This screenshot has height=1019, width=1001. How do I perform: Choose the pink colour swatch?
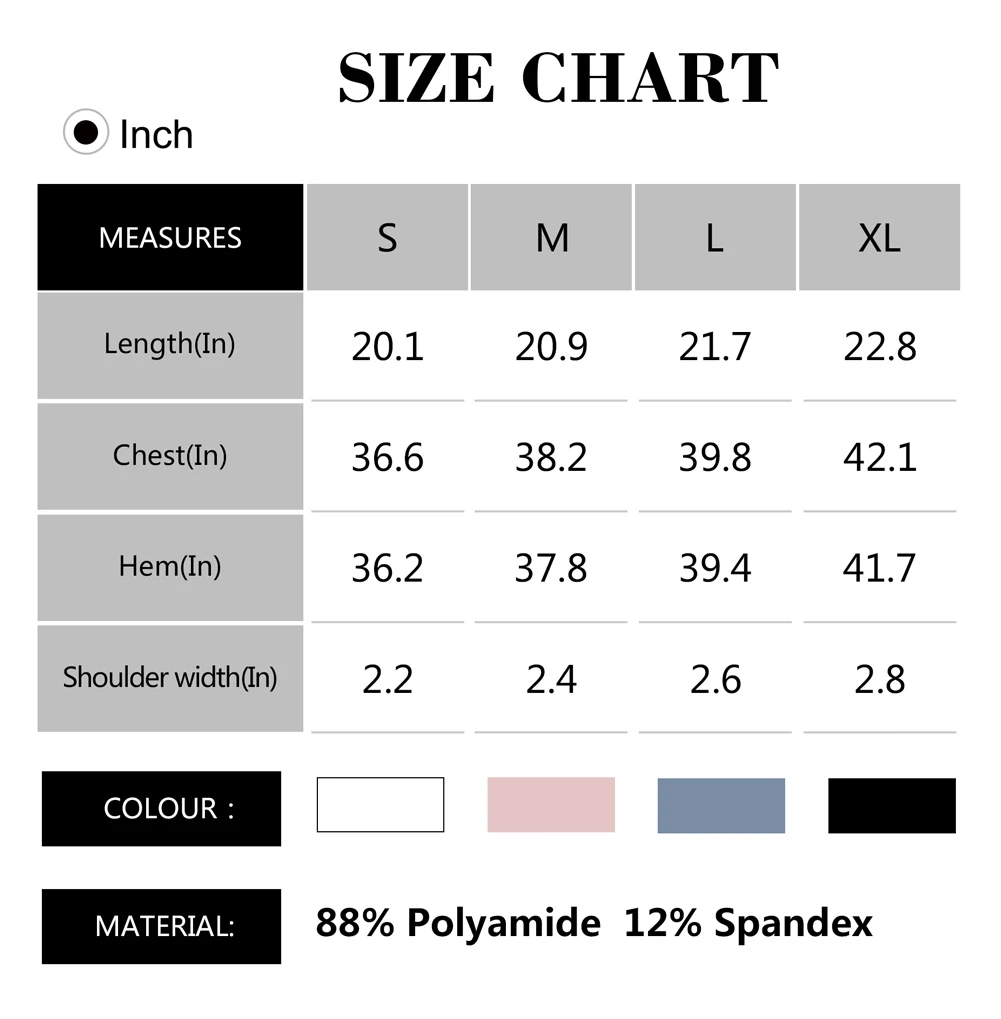pyautogui.click(x=551, y=805)
